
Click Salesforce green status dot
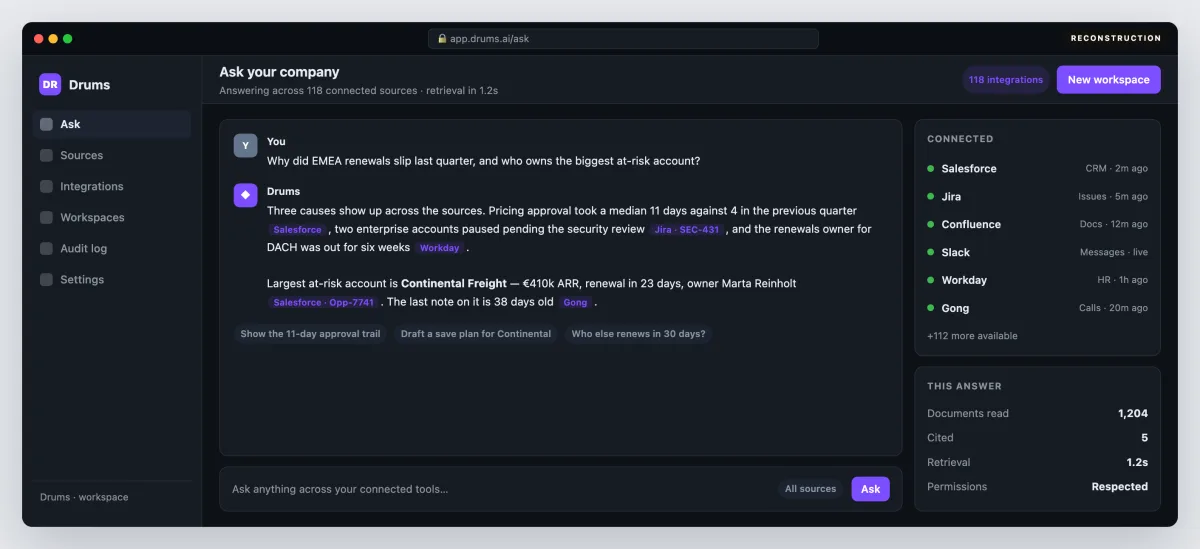[931, 169]
